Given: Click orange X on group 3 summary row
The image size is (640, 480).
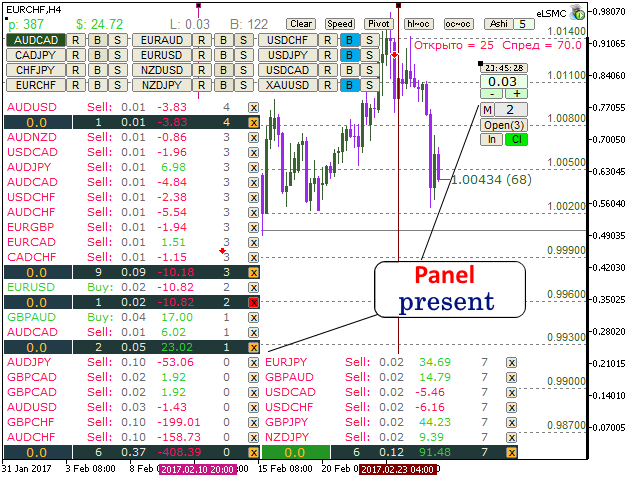Looking at the screenshot, I should [253, 273].
